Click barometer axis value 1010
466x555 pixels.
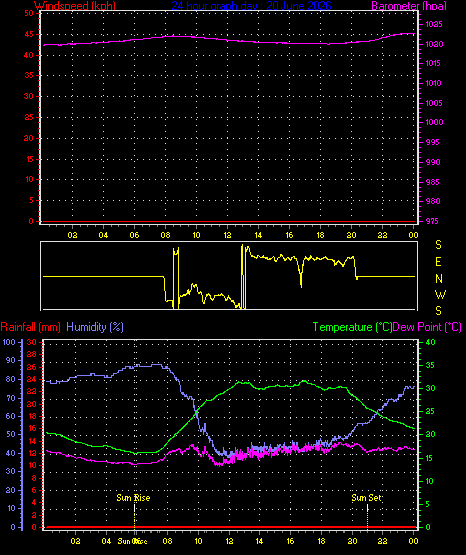(x=434, y=83)
